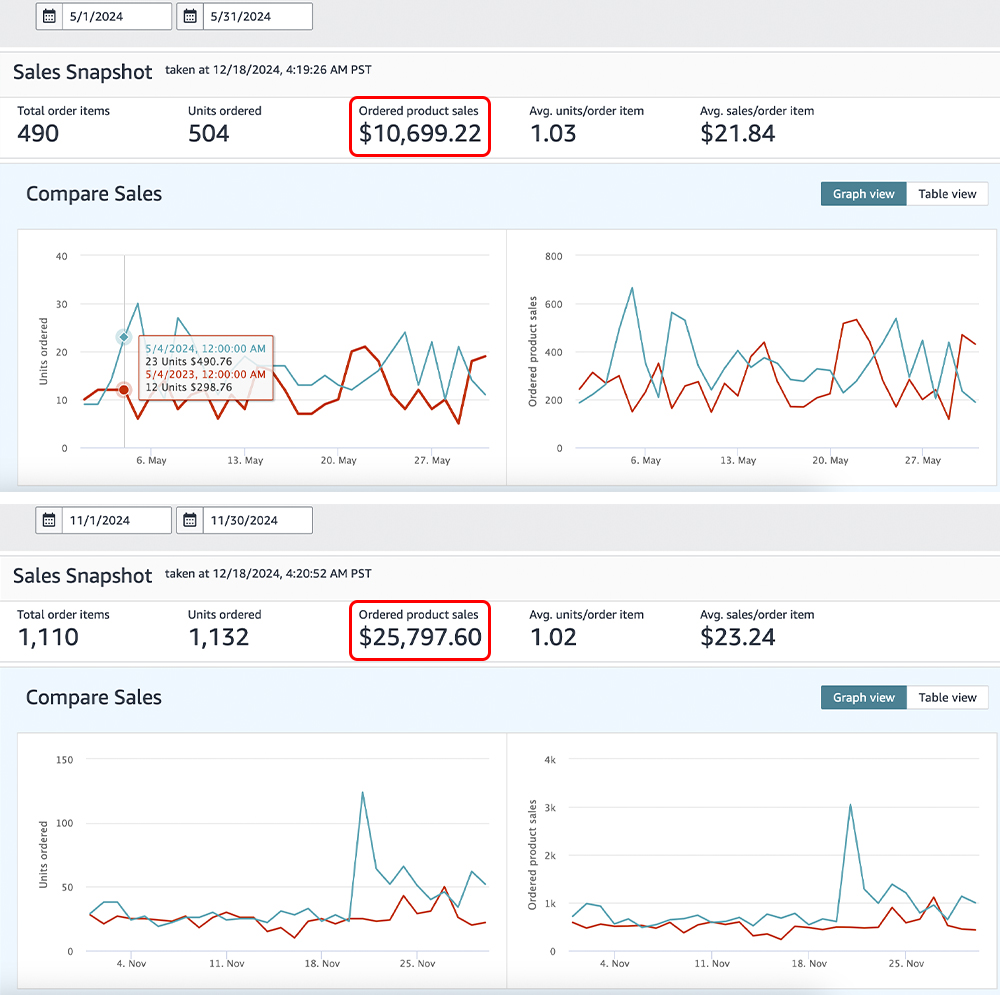
Task: Click the blue diamond marker for 5/4/2024
Action: pos(124,337)
